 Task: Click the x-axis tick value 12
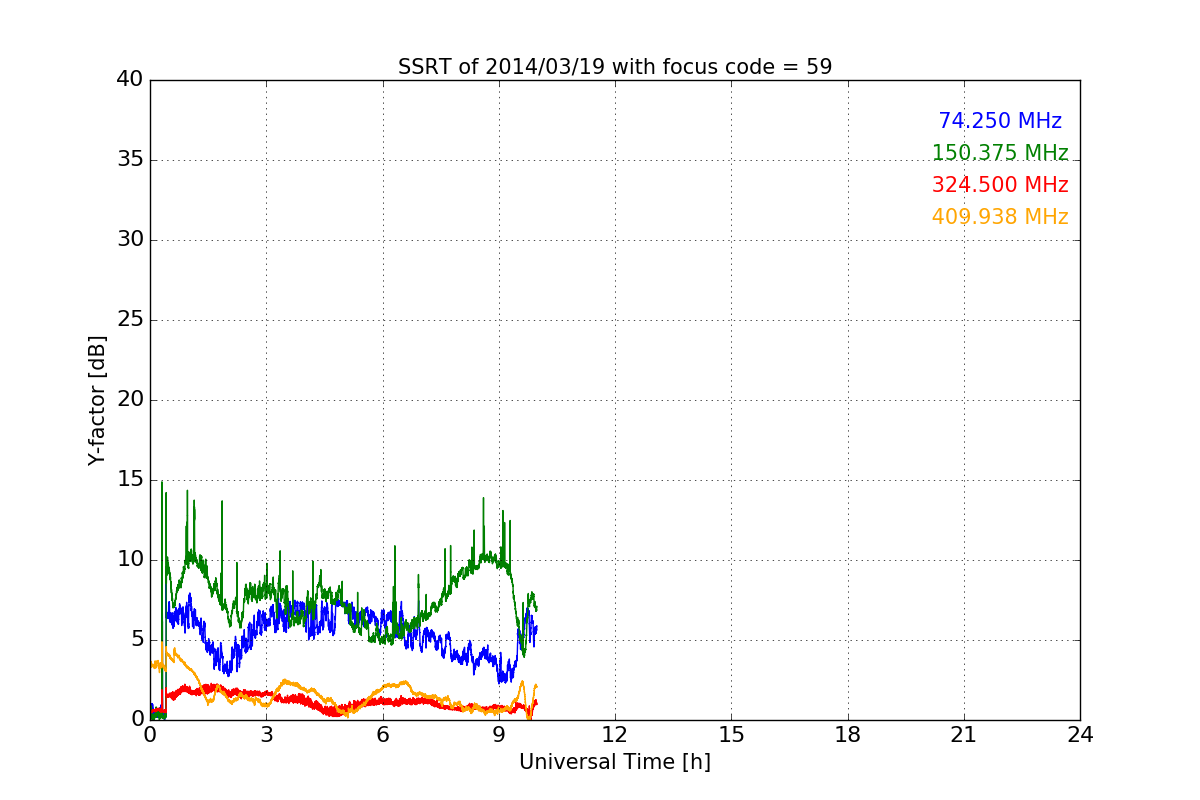[x=615, y=735]
